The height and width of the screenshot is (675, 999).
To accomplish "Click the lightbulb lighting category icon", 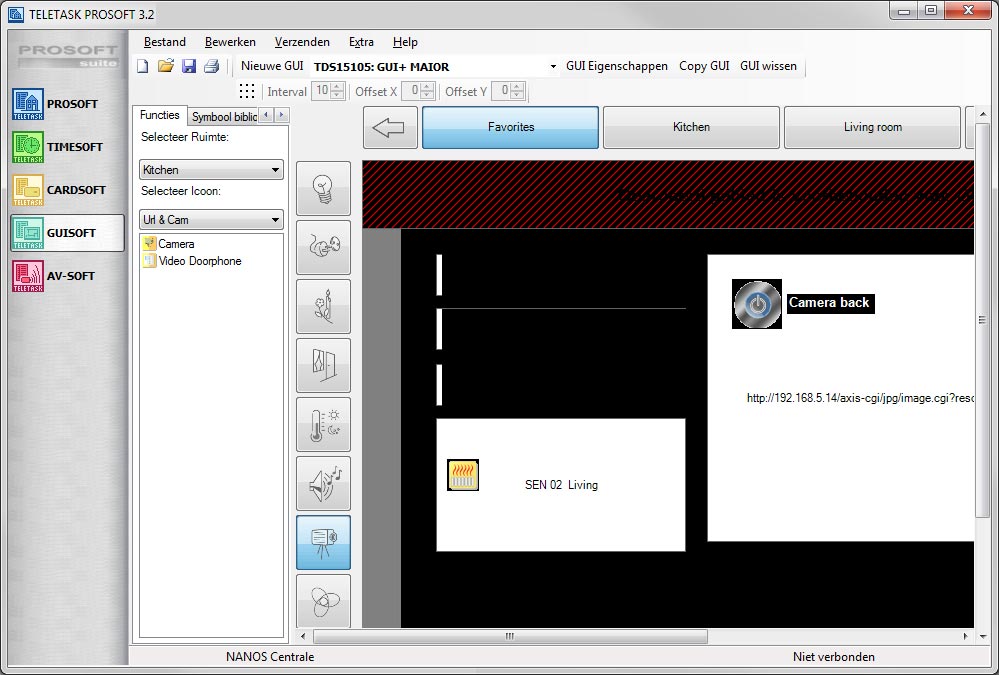I will click(x=323, y=189).
